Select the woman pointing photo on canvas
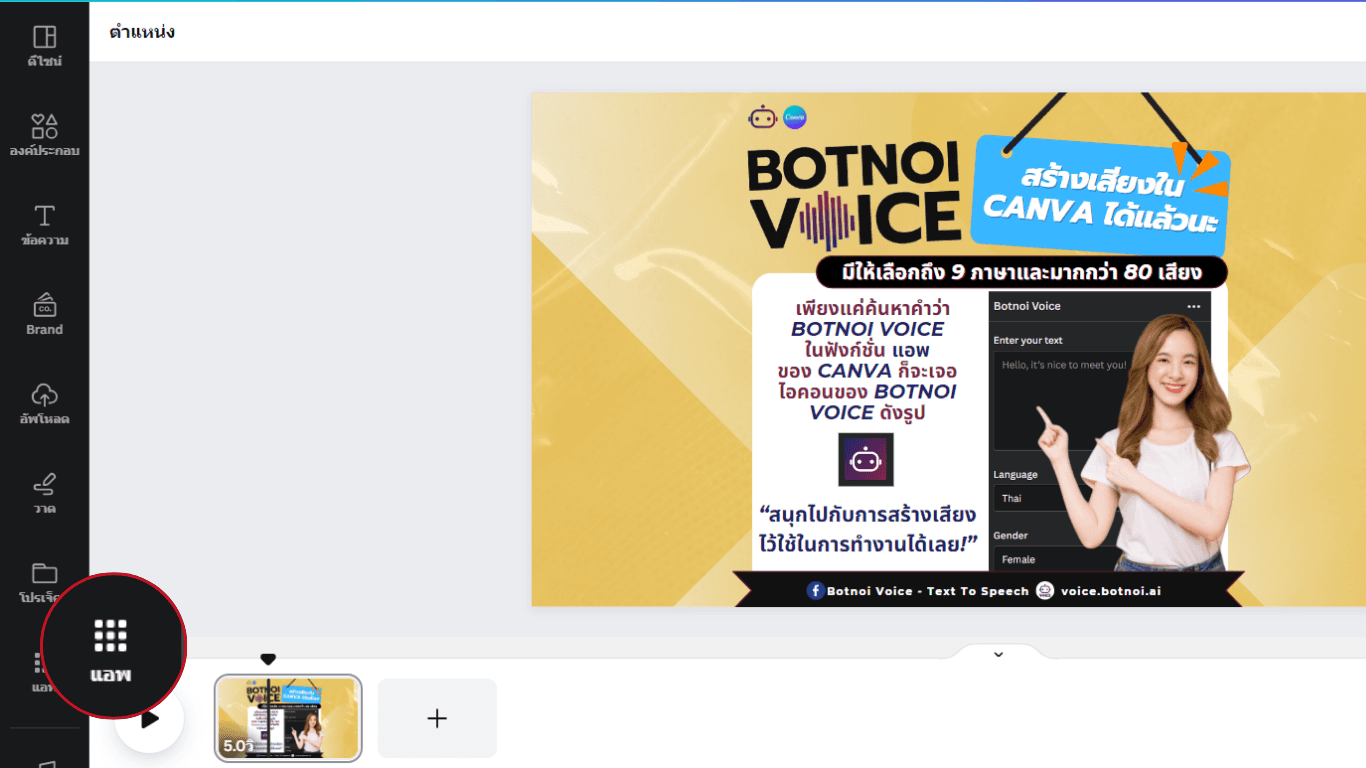Screen dimensions: 1366x768 tap(1145, 443)
